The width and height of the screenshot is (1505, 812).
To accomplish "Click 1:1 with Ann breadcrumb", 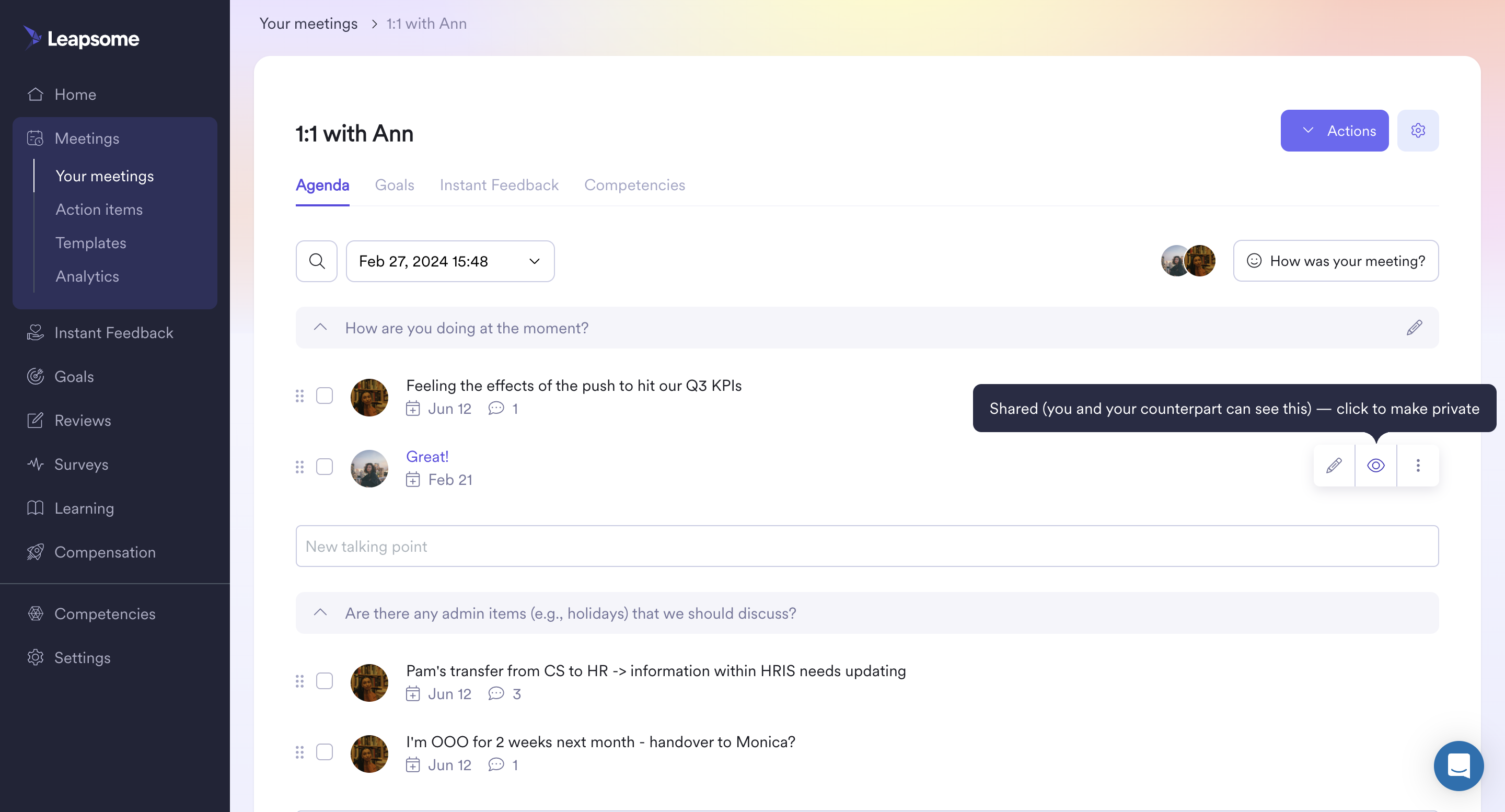I will 426,24.
